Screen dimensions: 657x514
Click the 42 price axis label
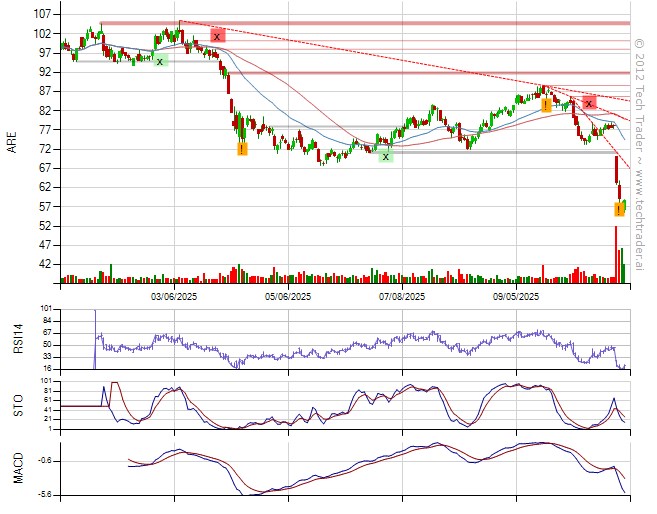click(x=45, y=265)
